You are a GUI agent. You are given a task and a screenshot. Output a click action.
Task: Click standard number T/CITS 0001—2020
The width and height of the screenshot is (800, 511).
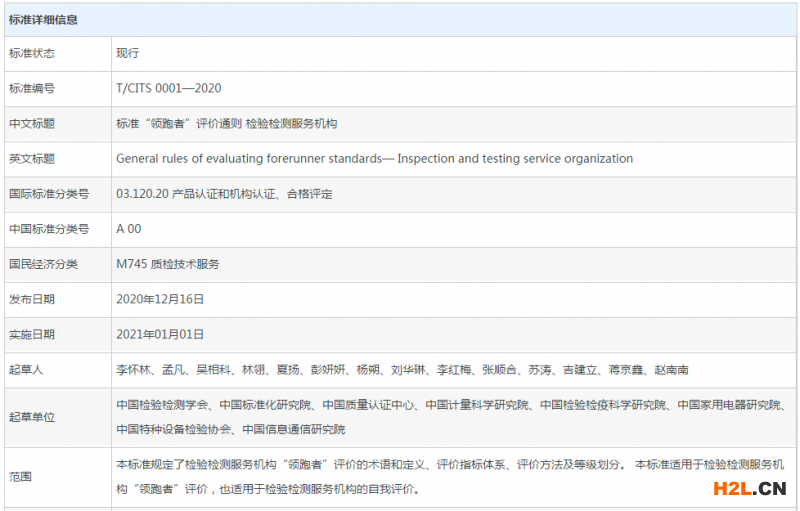point(169,88)
